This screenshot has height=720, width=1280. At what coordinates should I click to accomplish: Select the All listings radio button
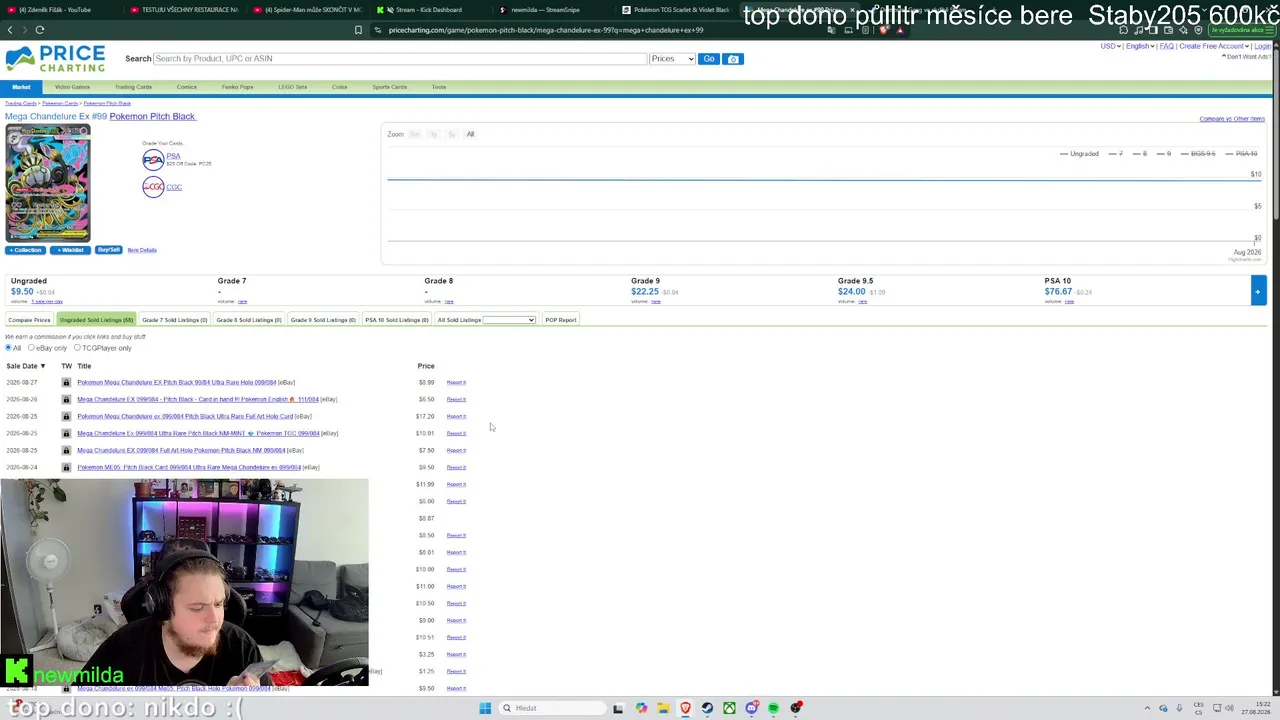[8, 348]
